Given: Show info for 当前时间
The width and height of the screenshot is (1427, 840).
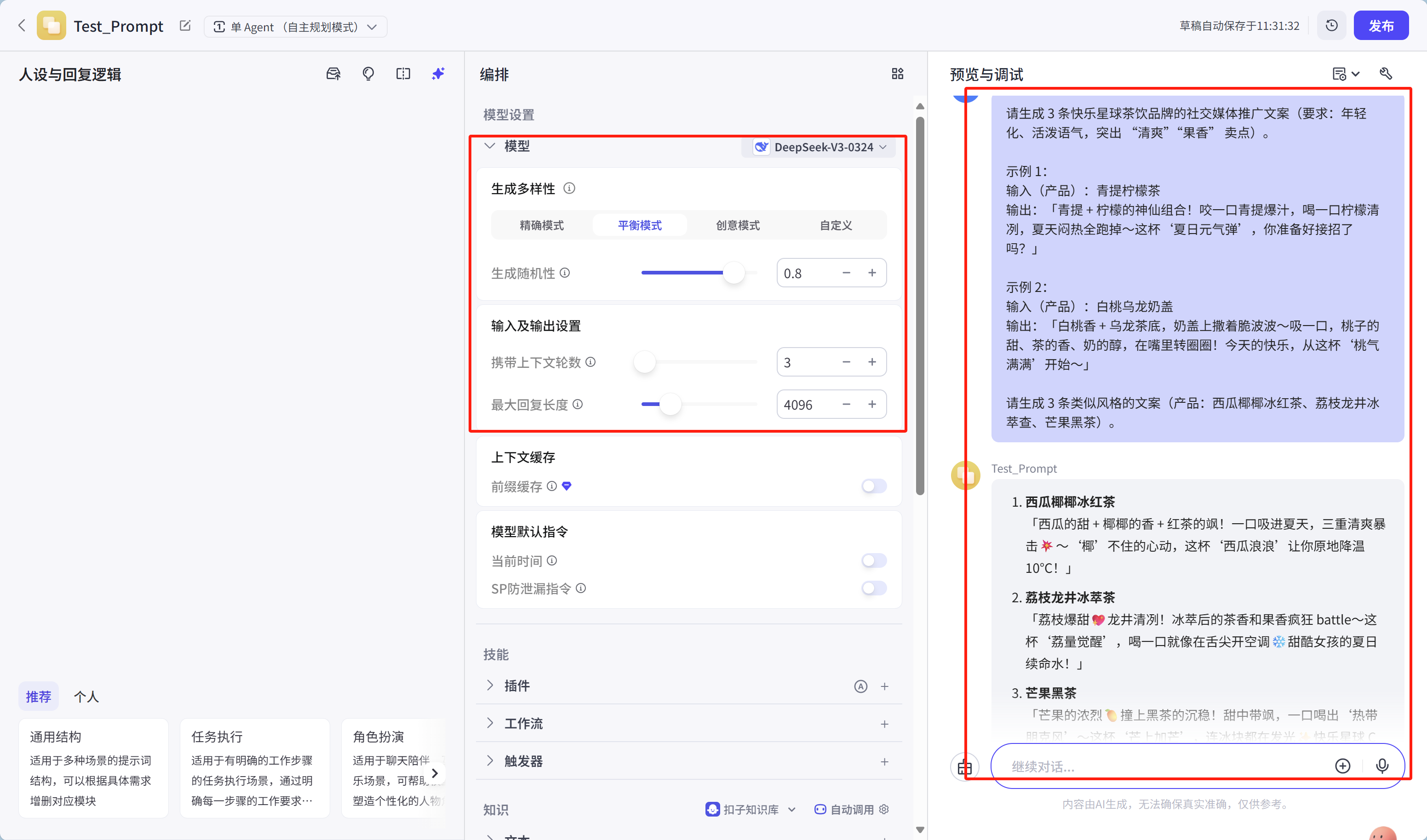Looking at the screenshot, I should click(x=552, y=560).
